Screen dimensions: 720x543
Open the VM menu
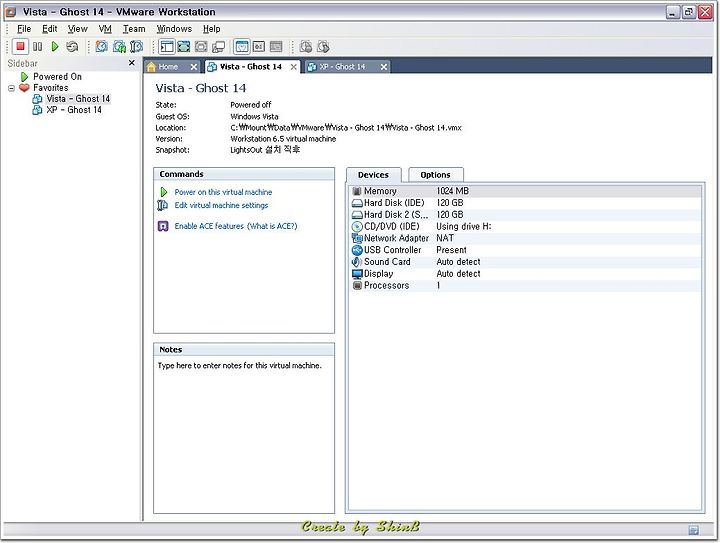[105, 29]
